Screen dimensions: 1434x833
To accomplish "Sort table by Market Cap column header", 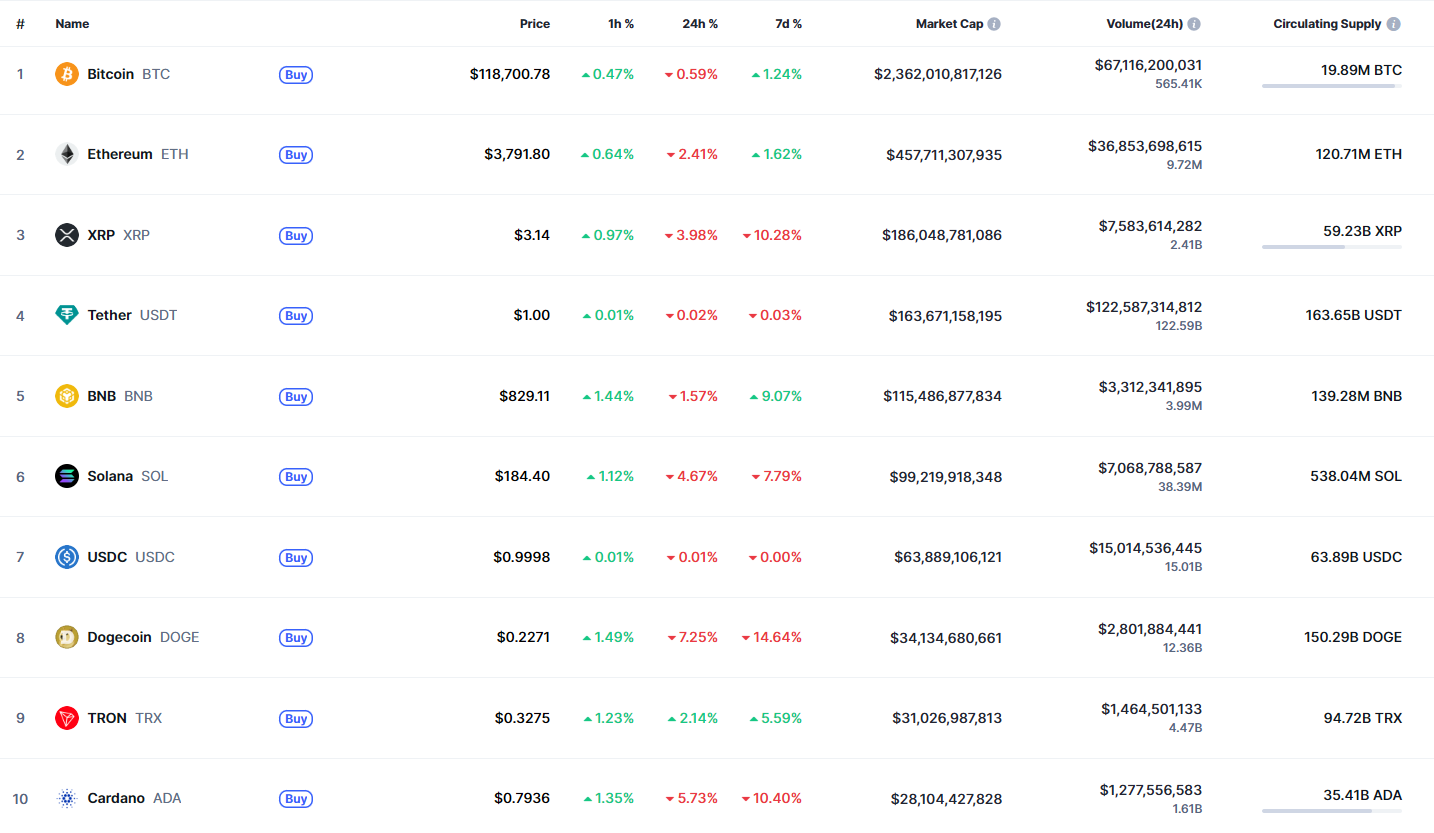I will (x=949, y=24).
